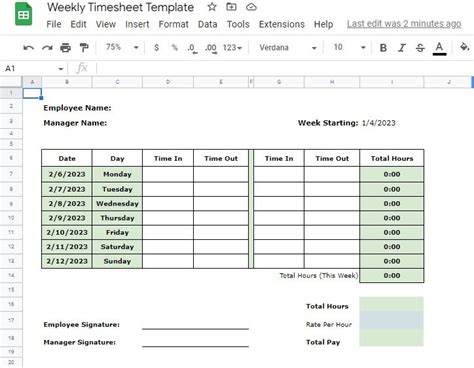The width and height of the screenshot is (474, 368).
Task: Toggle strikethrough formatting
Action: 420,48
